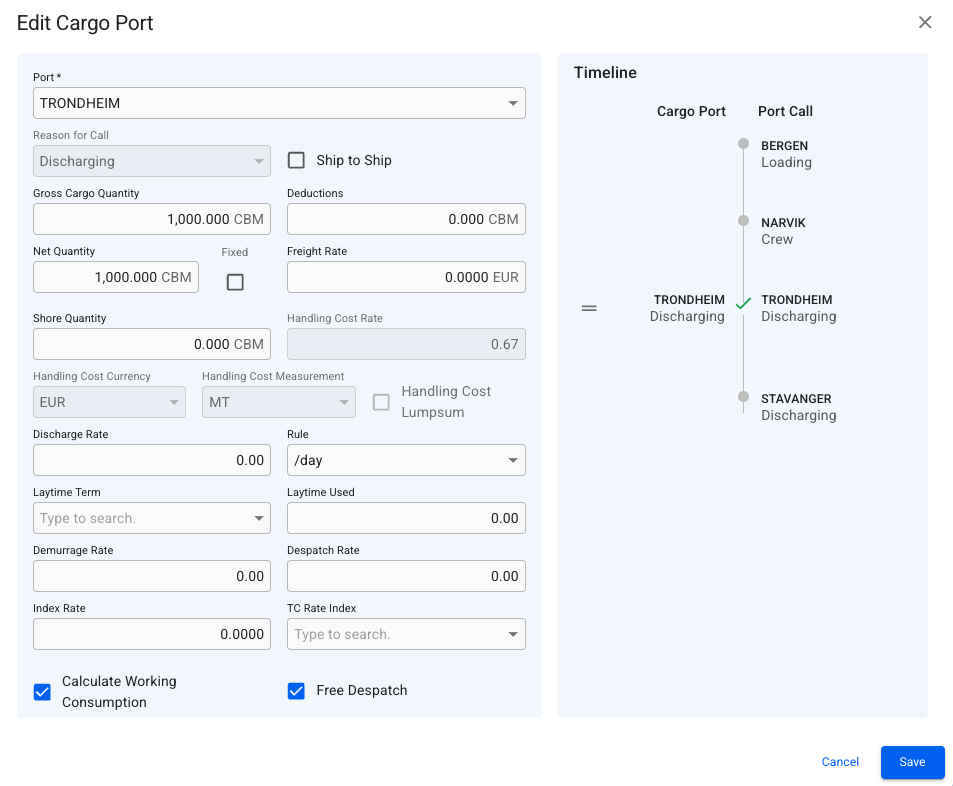Image resolution: width=953 pixels, height=786 pixels.
Task: Select the BERGEN Loading timeline marker
Action: [743, 144]
